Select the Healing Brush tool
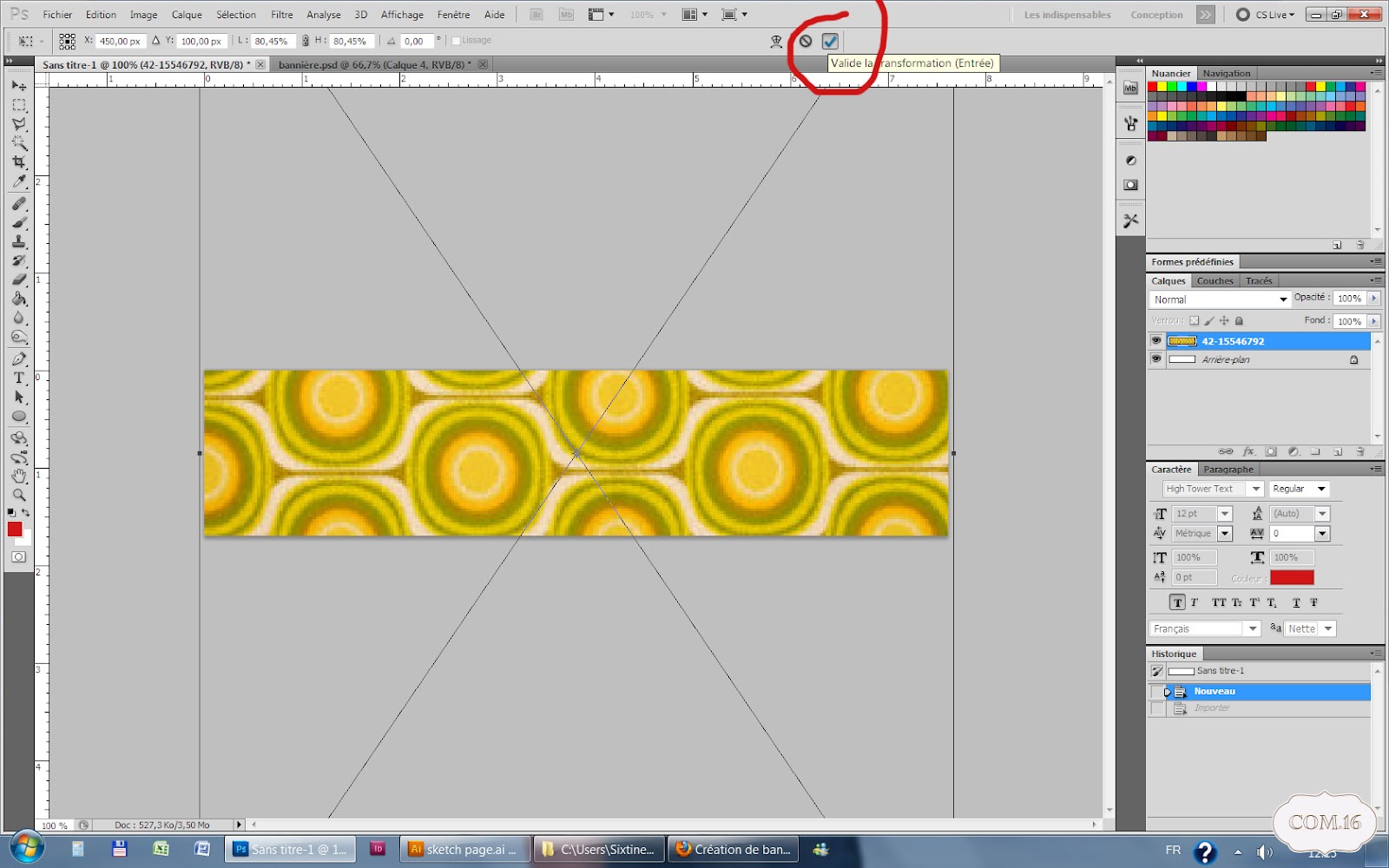This screenshot has height=868, width=1389. click(x=18, y=204)
